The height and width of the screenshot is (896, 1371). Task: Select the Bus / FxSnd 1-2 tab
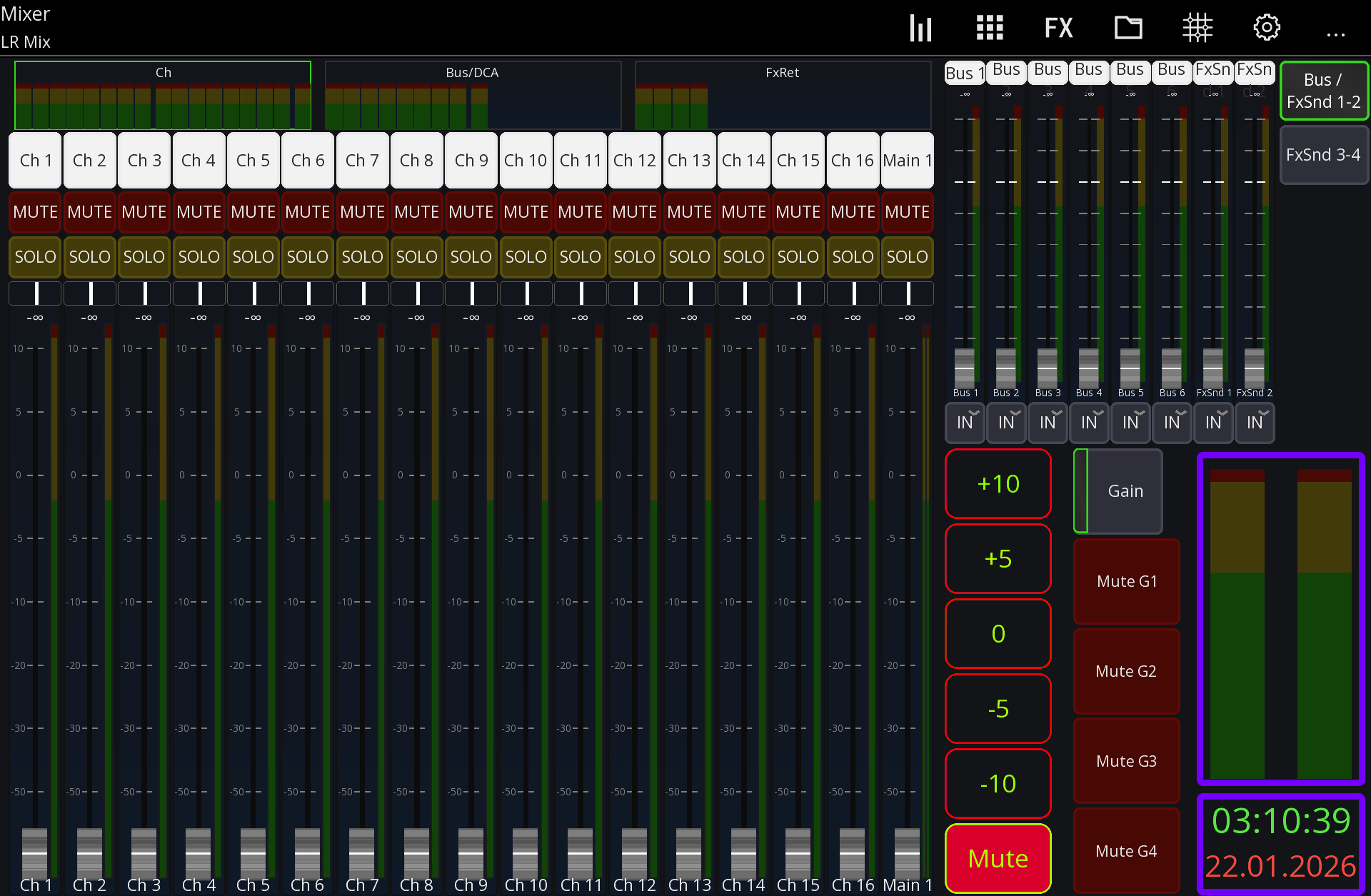[x=1323, y=91]
